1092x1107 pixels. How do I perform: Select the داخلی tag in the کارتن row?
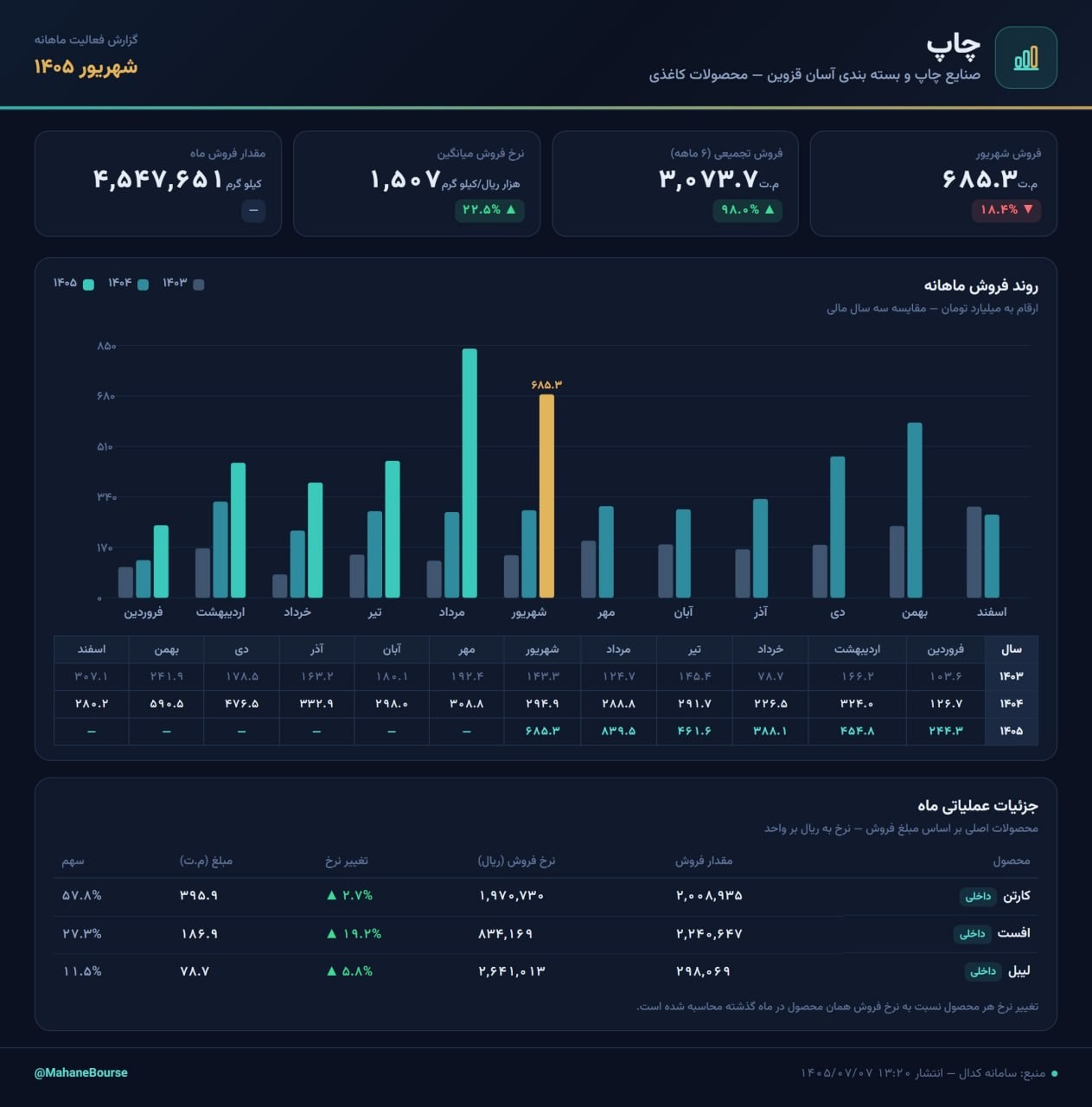978,896
